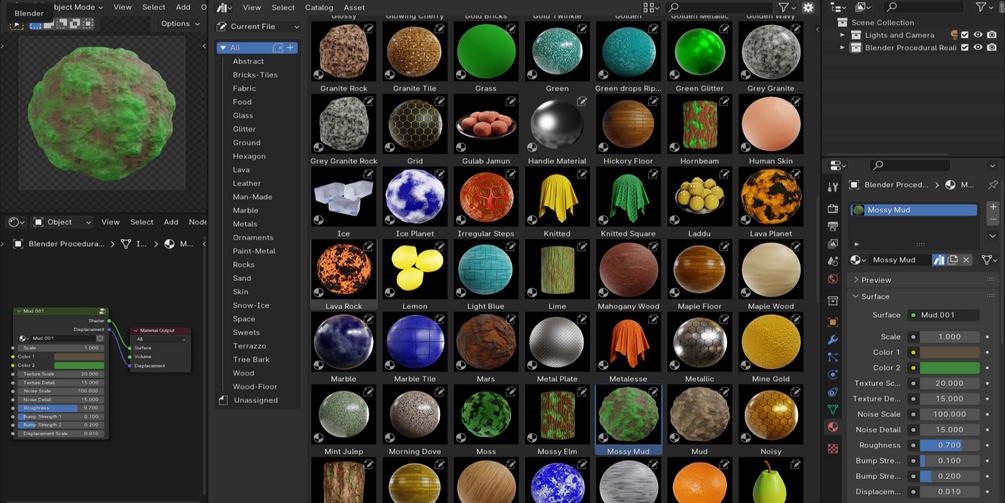This screenshot has height=503, width=1005.
Task: Unlink Mossy Mud material with X icon
Action: tap(966, 260)
